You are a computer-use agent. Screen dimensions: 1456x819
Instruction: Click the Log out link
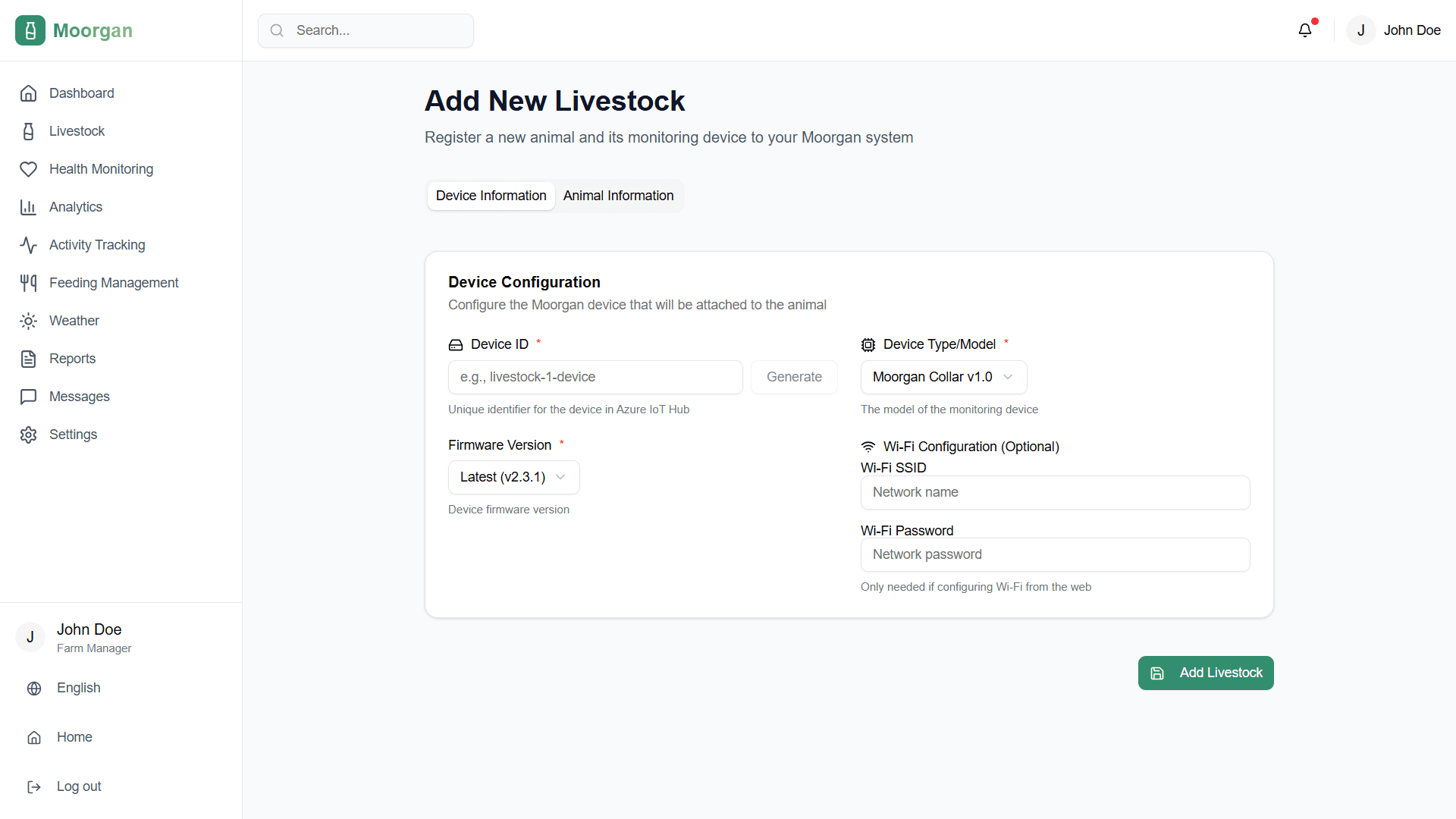(78, 786)
